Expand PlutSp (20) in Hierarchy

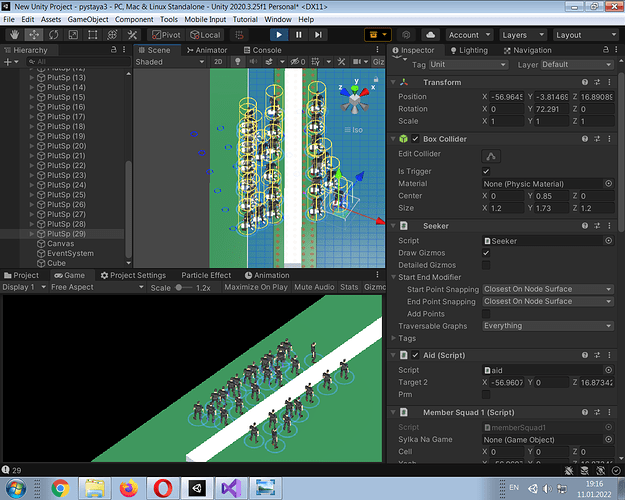[x=31, y=146]
